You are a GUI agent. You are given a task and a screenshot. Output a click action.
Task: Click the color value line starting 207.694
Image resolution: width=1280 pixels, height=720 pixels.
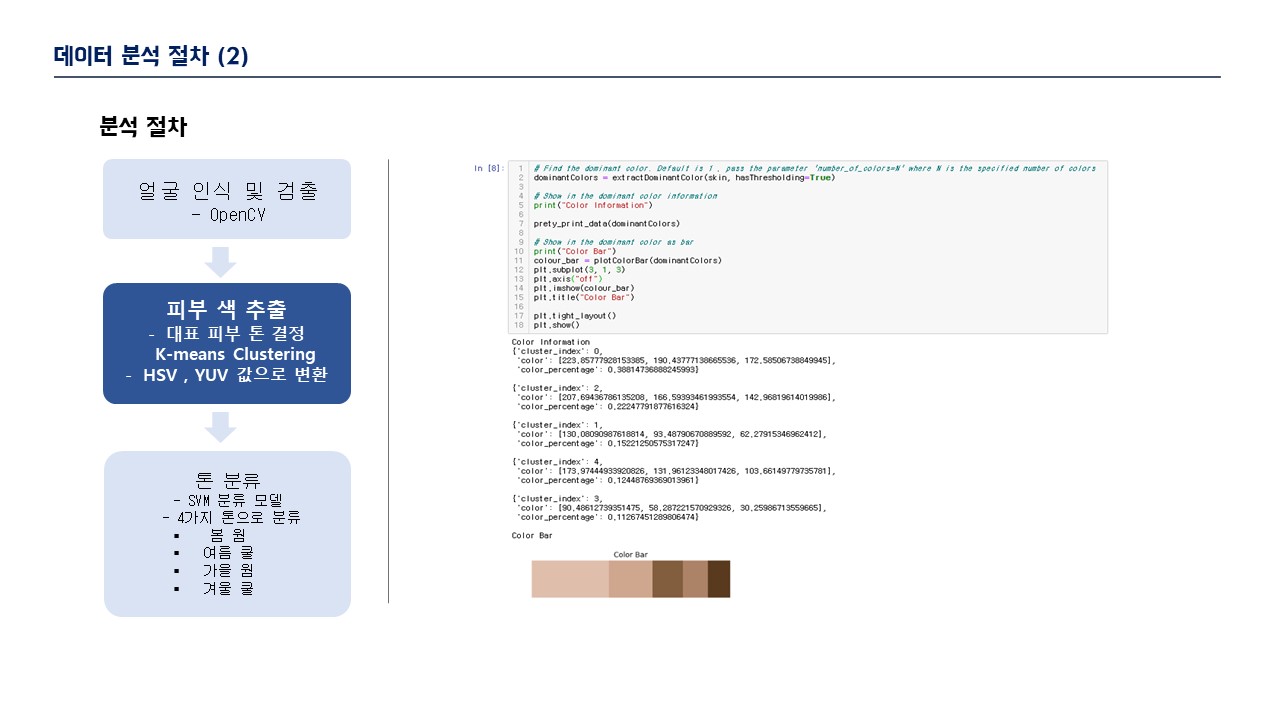[x=675, y=397]
